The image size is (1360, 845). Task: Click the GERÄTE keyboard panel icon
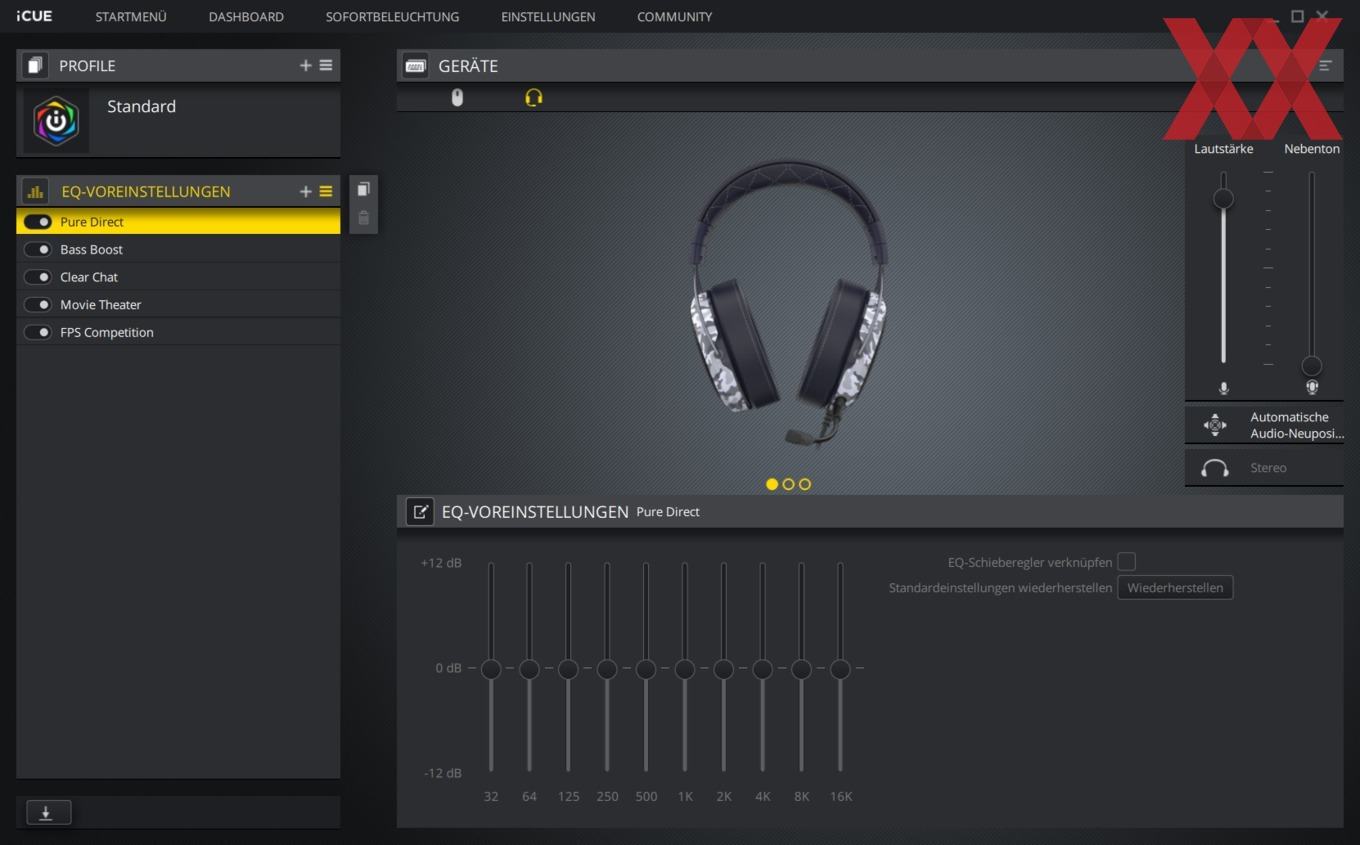coord(415,66)
